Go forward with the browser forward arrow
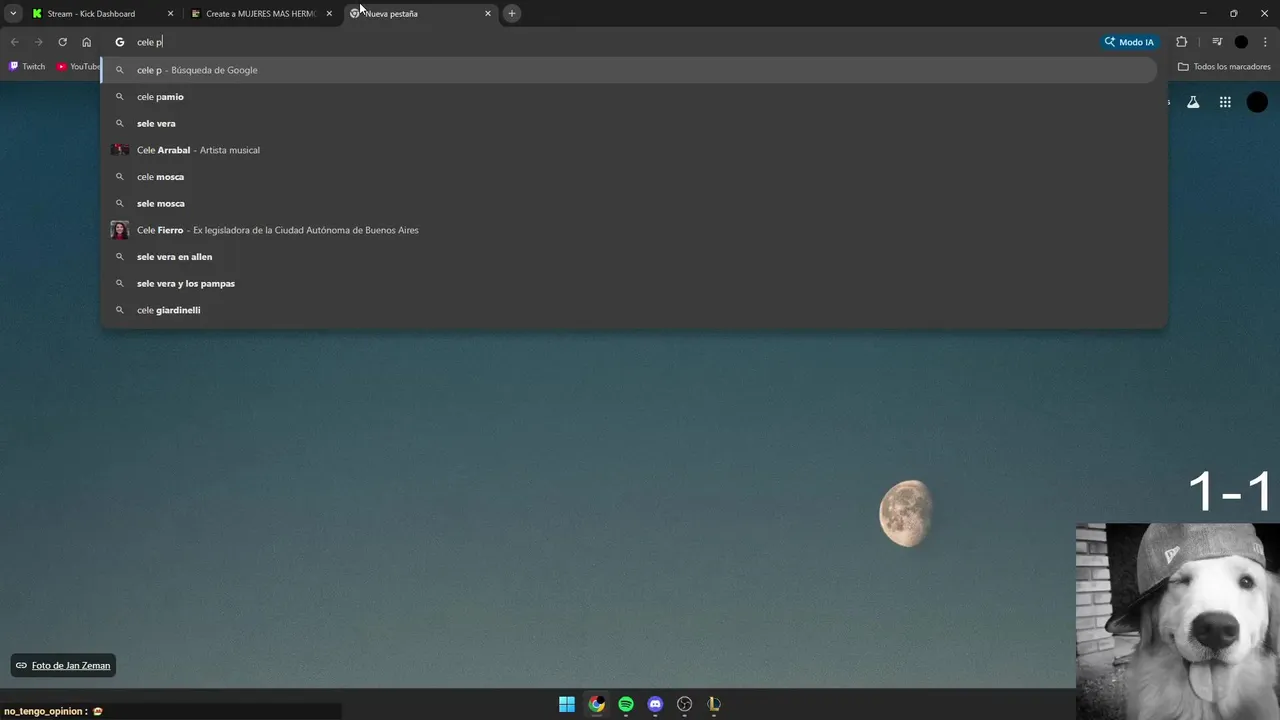The width and height of the screenshot is (1280, 720). 38,42
